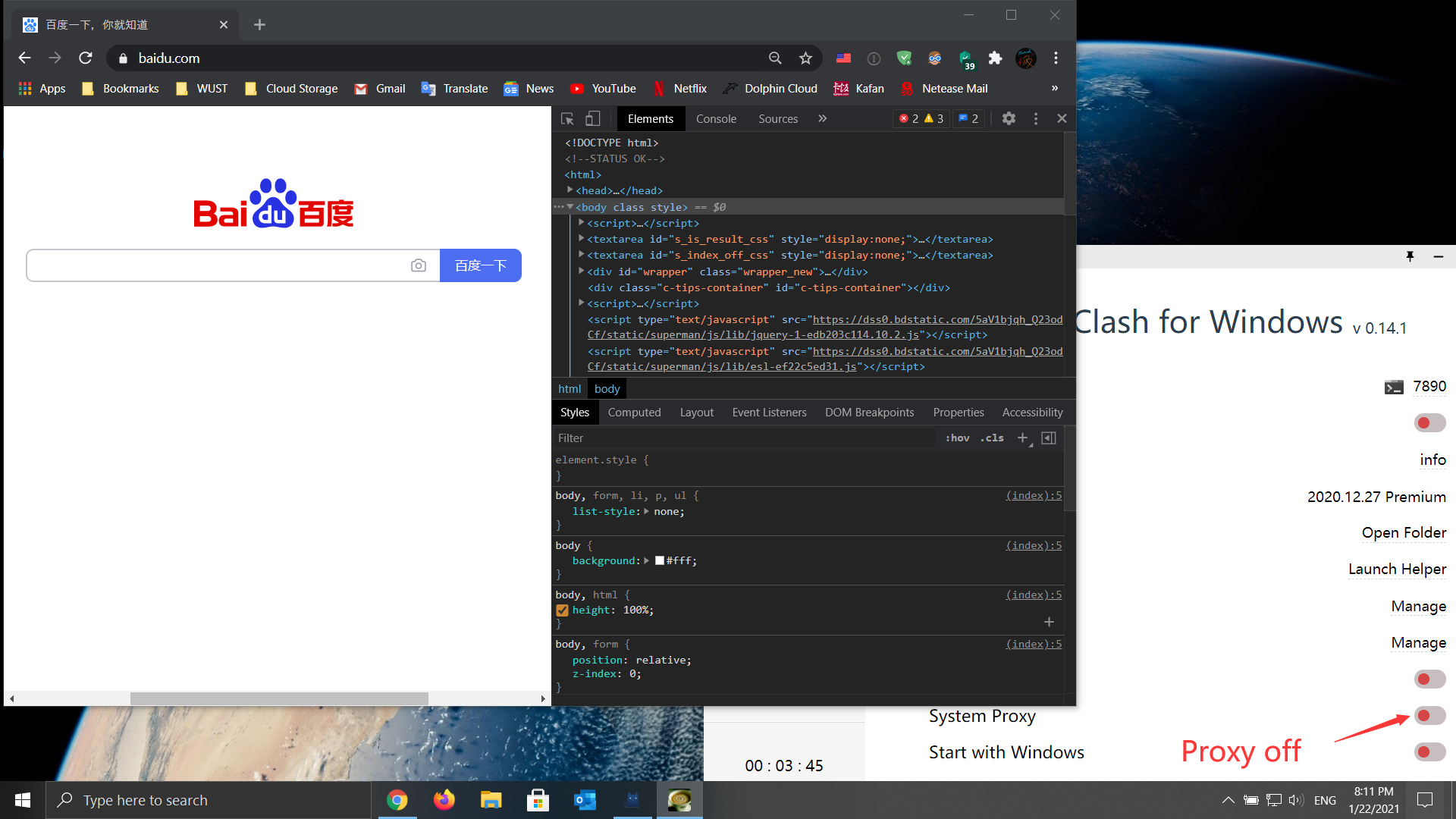Toggle the System Proxy switch in Clash
This screenshot has height=819, width=1456.
click(x=1429, y=716)
